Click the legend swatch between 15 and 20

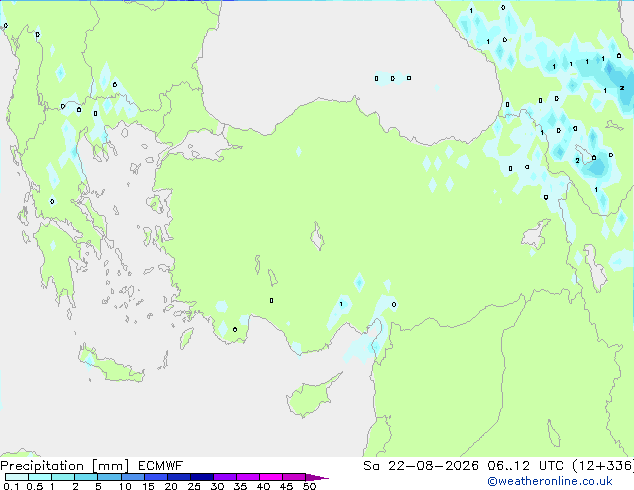pos(156,477)
